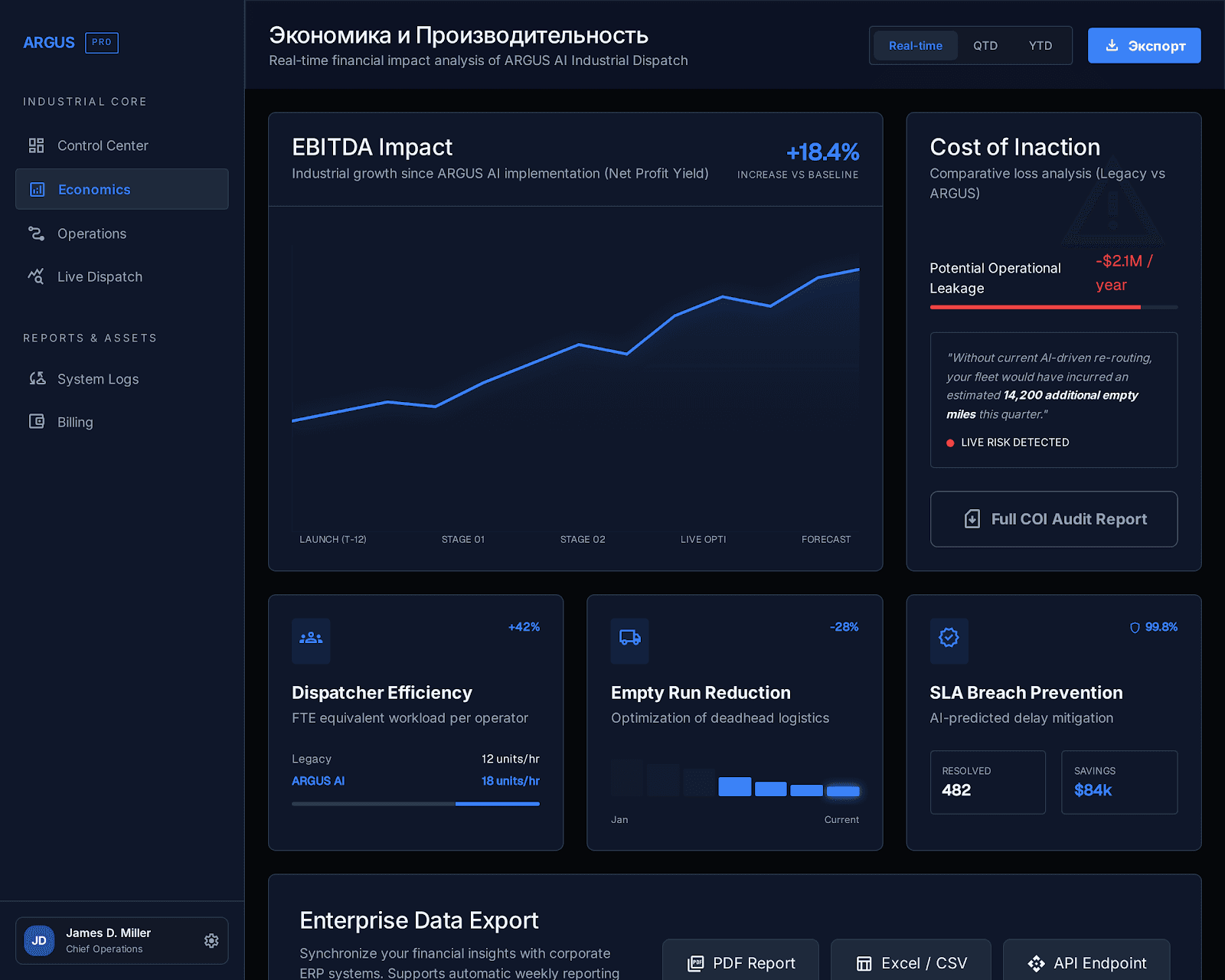This screenshot has width=1225, height=980.
Task: Click the INCREASE VS BASELINE label
Action: pyautogui.click(x=798, y=175)
